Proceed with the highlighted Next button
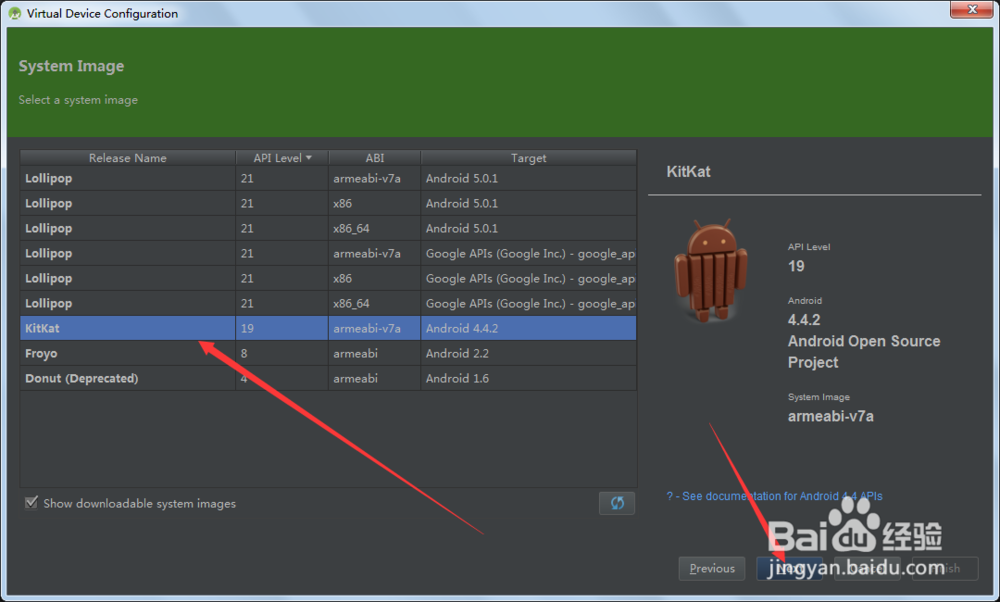 point(789,568)
